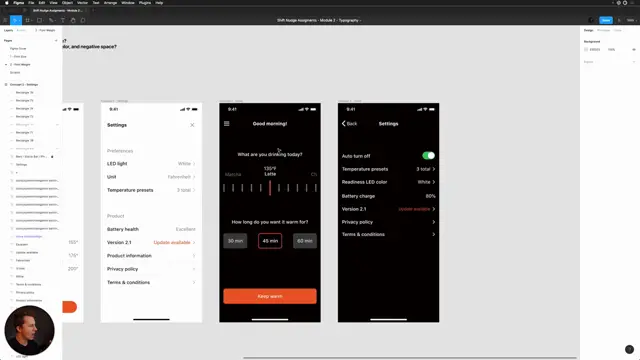Open the Figma main menu icon
Viewport: 640px width, 360px height.
[5, 20]
